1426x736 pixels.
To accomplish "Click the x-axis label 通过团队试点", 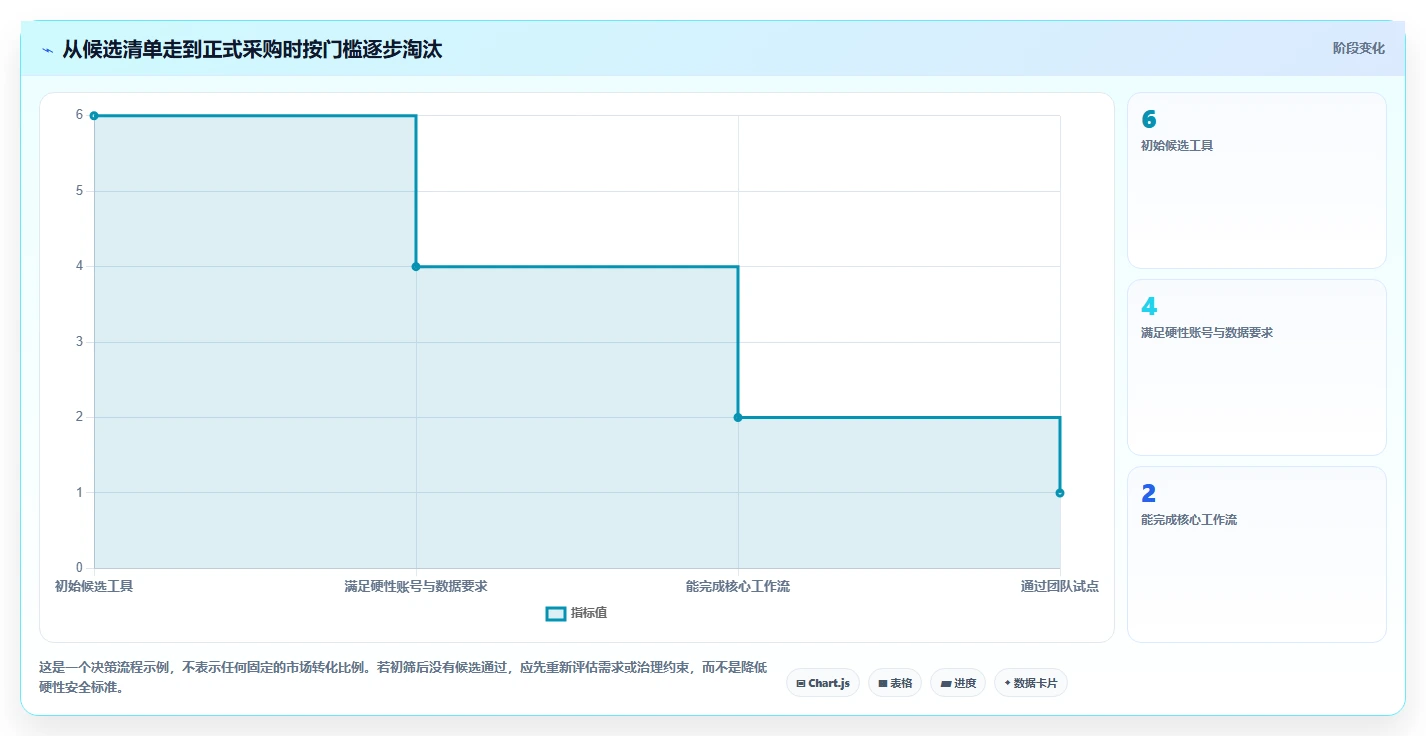I will click(x=1060, y=586).
